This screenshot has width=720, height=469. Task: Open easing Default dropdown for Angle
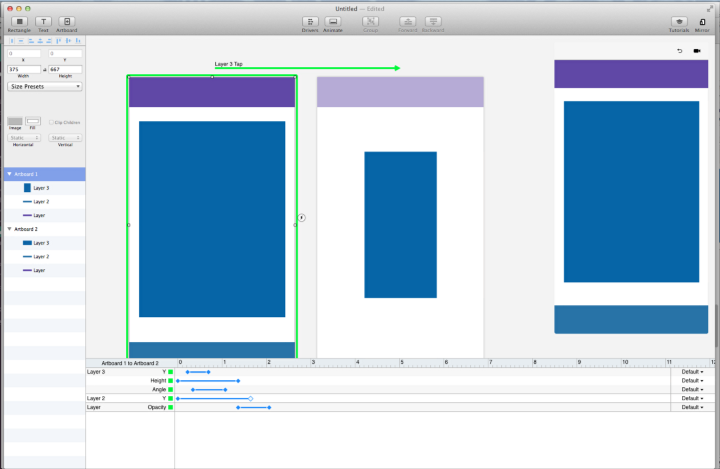tap(692, 390)
